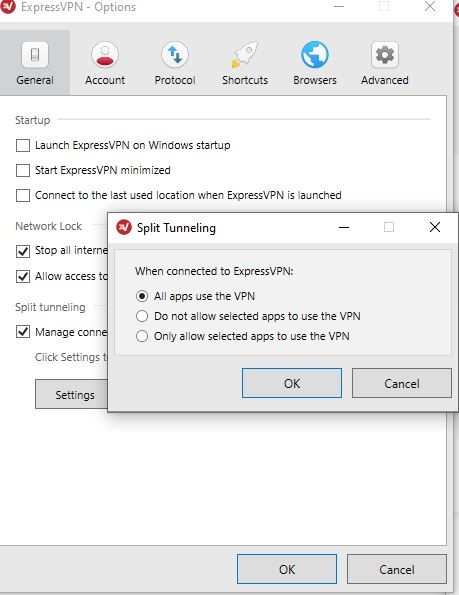The image size is (459, 595).
Task: Close the Split Tunneling dialog
Action: [x=435, y=227]
